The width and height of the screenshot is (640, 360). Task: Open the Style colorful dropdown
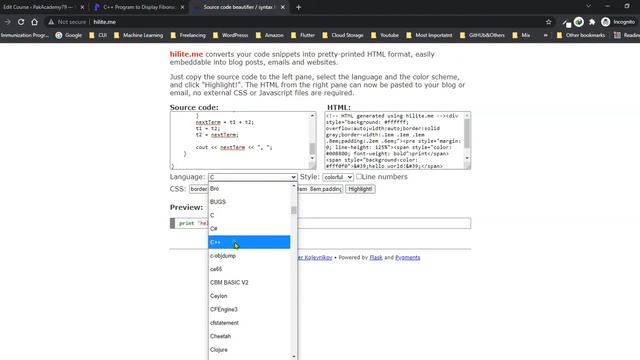[338, 177]
